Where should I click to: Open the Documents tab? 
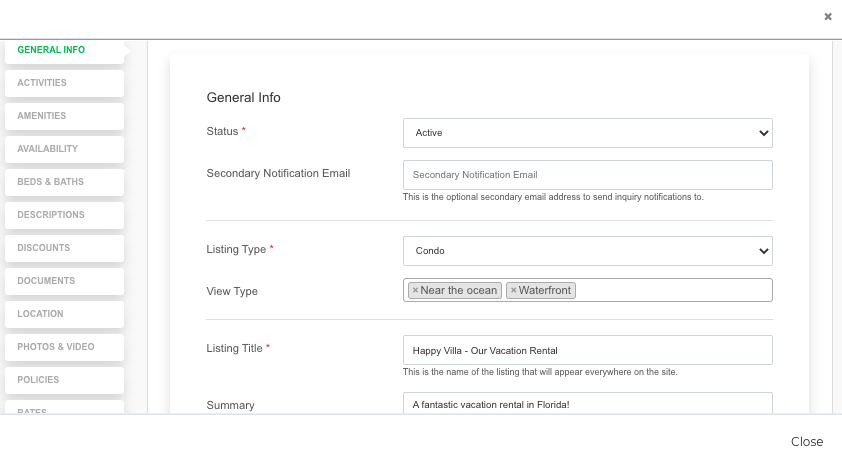(x=64, y=281)
